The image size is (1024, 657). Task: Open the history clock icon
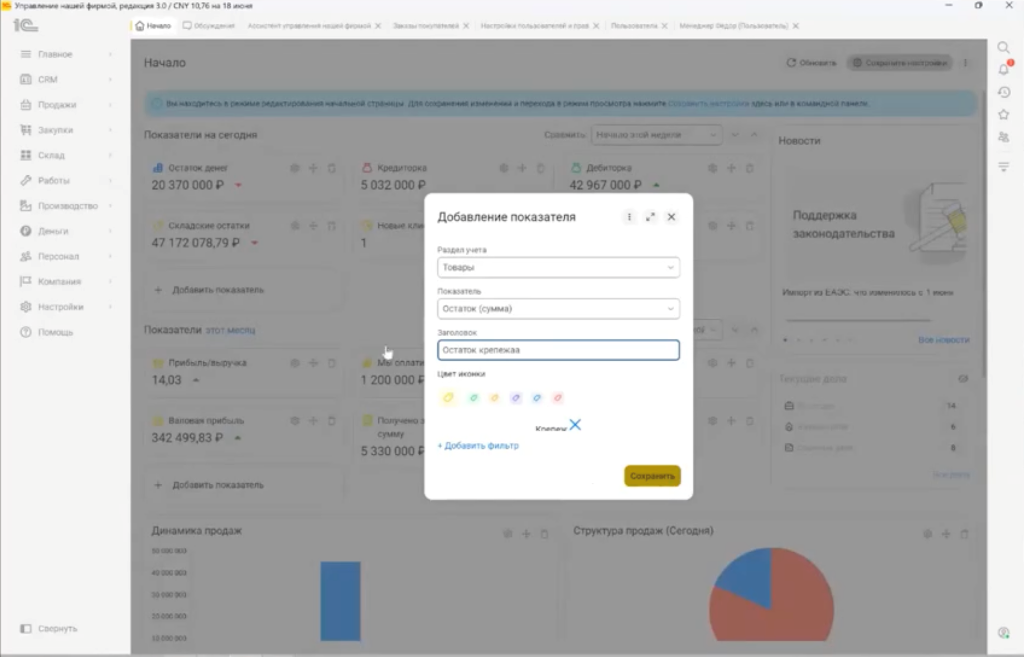point(1004,93)
